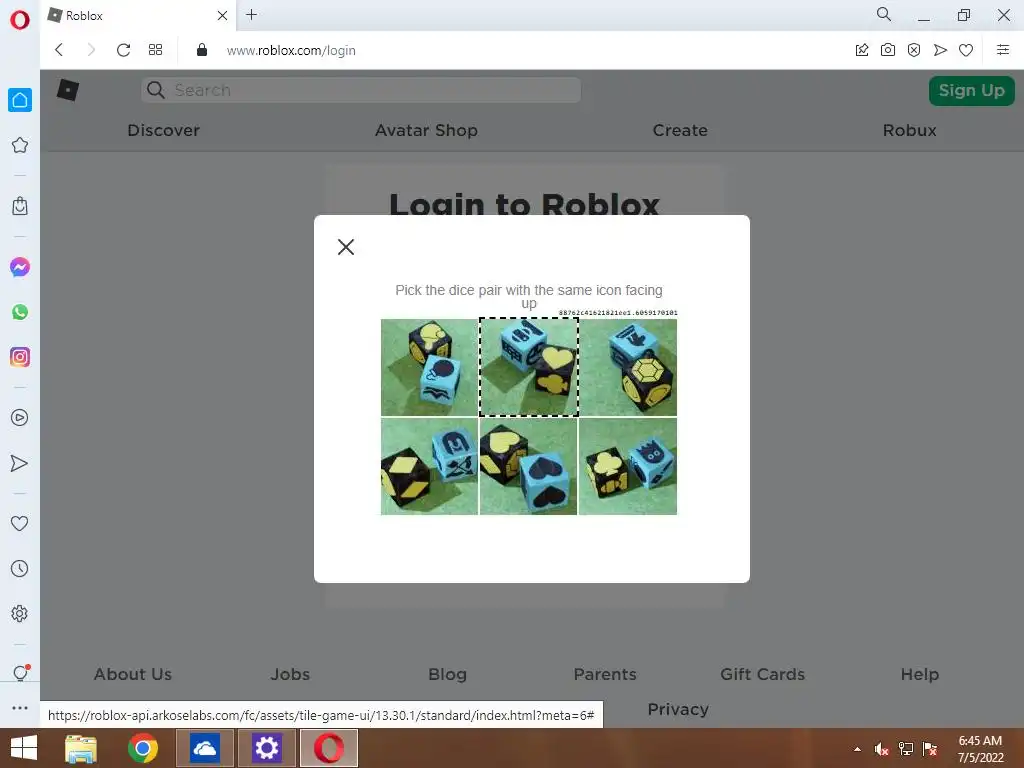Open the Robux menu item

coord(909,130)
